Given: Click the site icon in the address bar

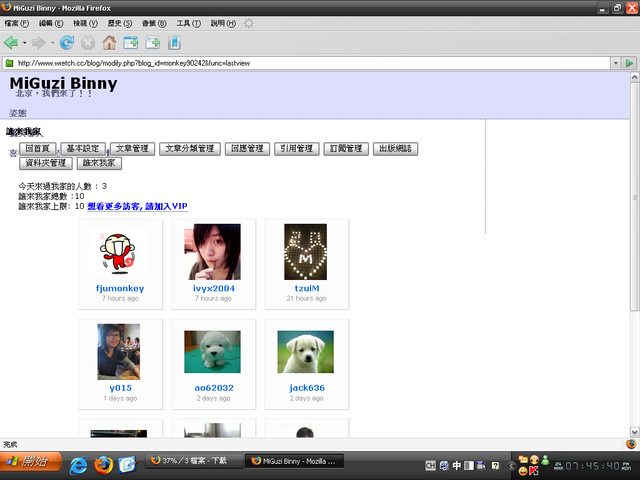Looking at the screenshot, I should pyautogui.click(x=9, y=63).
